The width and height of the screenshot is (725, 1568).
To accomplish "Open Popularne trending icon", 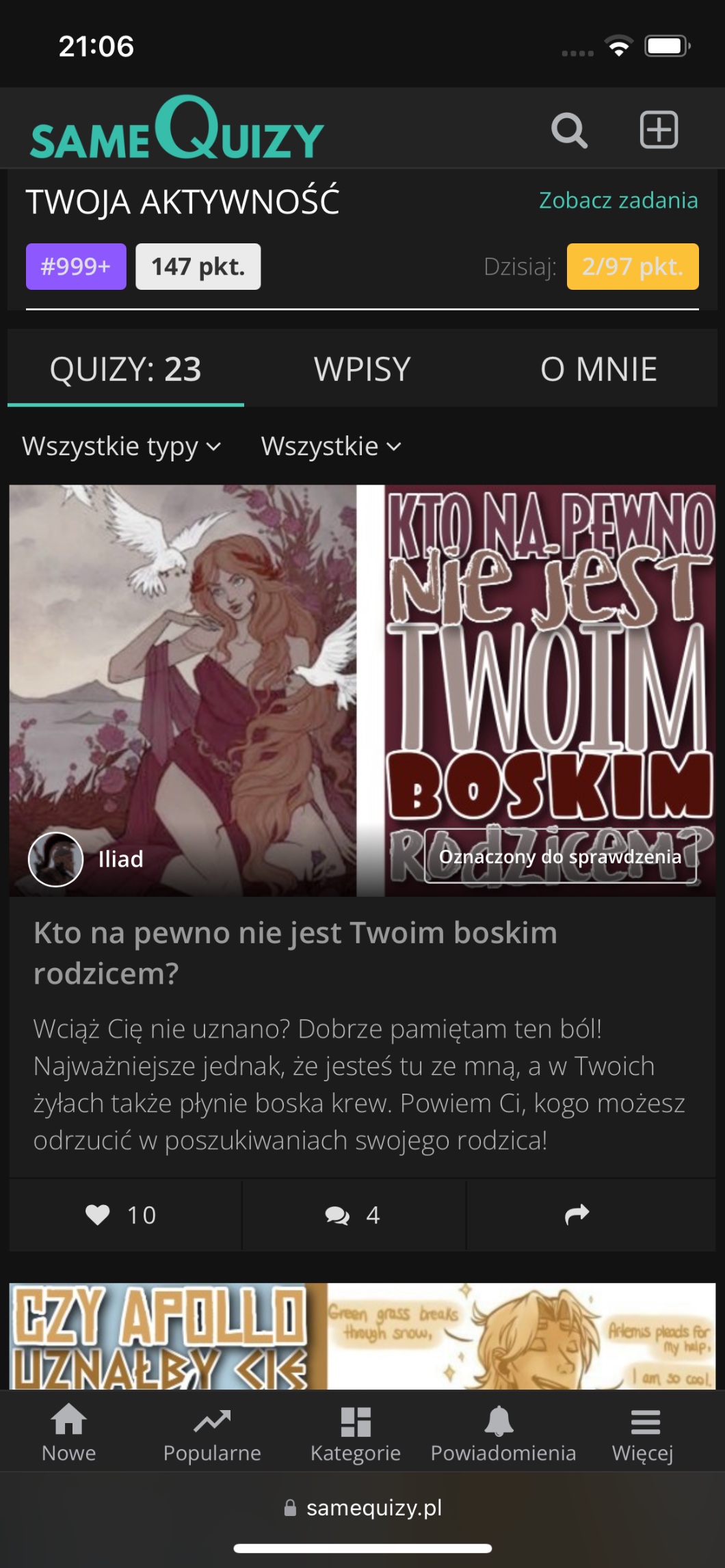I will coord(212,1420).
